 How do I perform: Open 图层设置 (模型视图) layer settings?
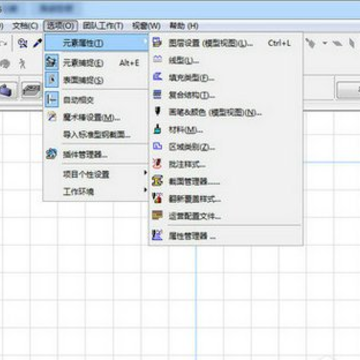coord(226,43)
